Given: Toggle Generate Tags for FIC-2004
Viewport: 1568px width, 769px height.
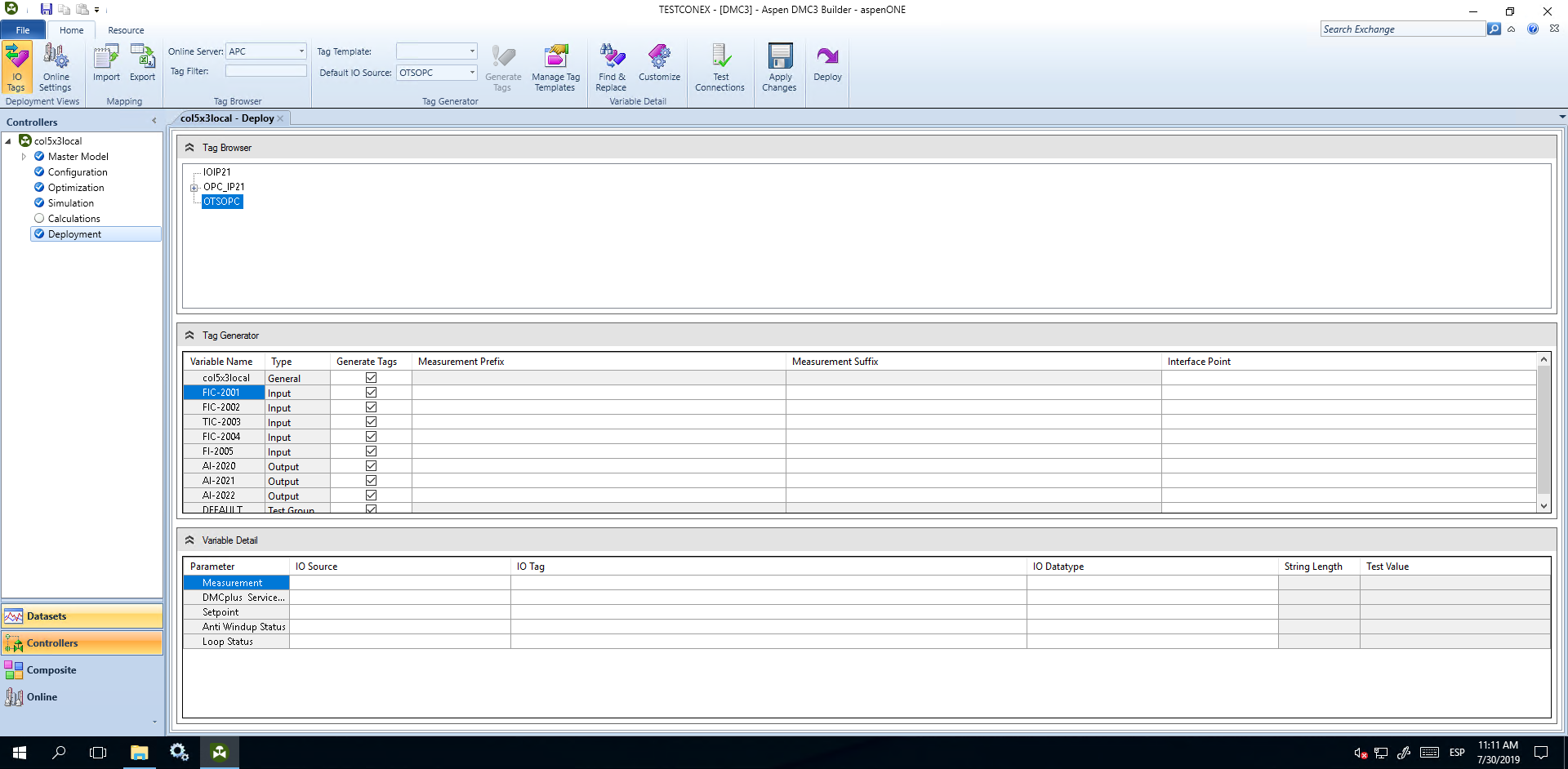Looking at the screenshot, I should coord(371,437).
